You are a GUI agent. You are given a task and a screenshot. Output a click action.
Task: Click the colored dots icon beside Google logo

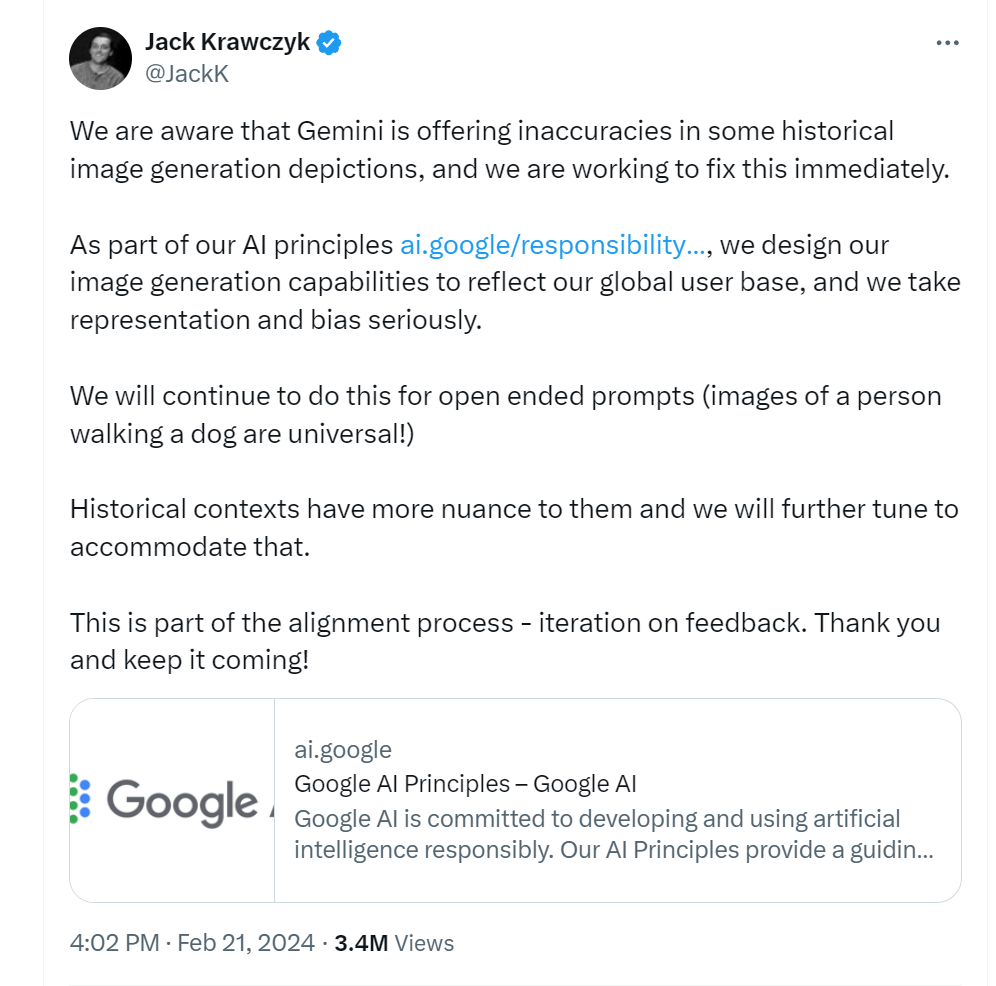[80, 799]
